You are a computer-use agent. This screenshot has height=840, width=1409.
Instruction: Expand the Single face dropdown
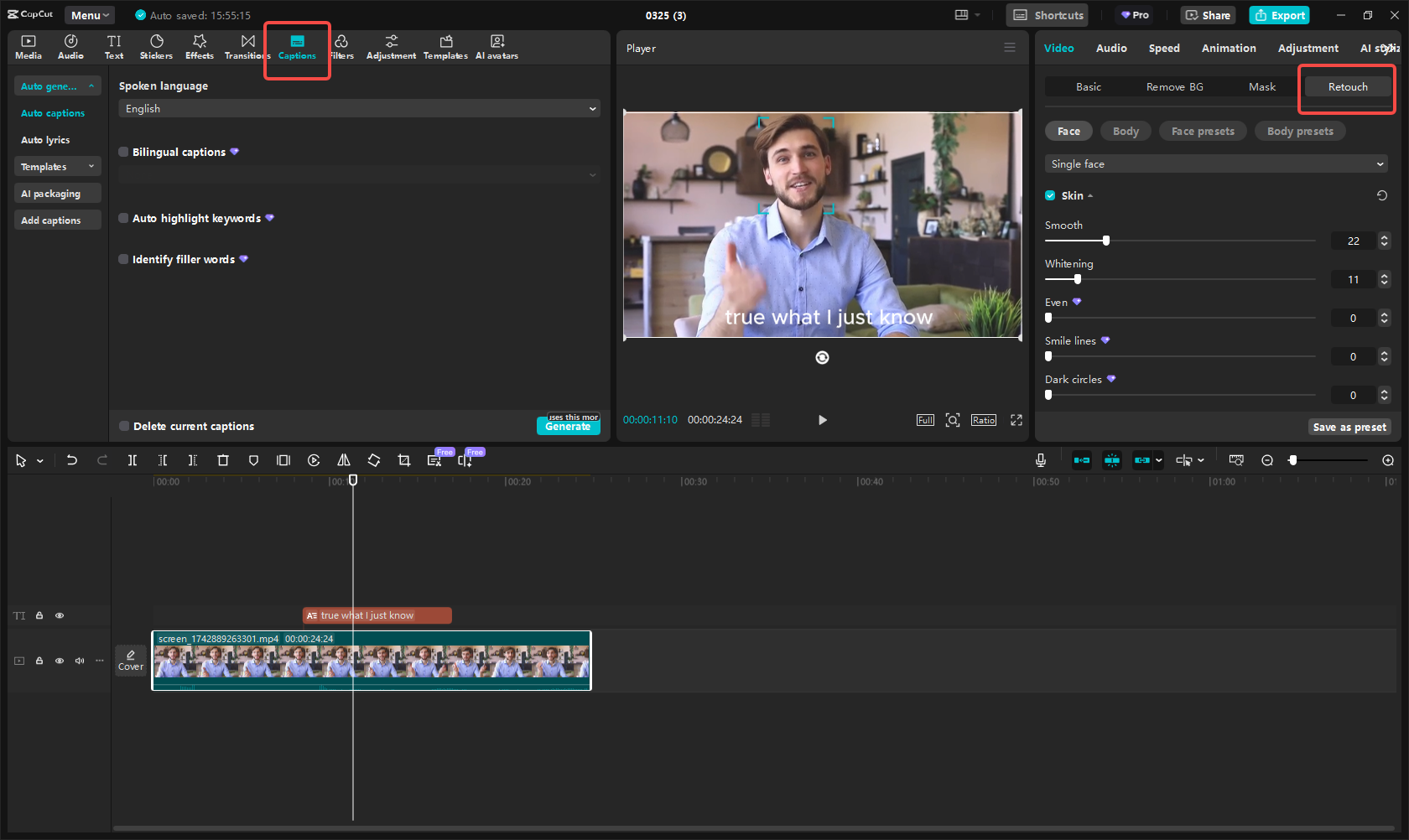(x=1216, y=164)
